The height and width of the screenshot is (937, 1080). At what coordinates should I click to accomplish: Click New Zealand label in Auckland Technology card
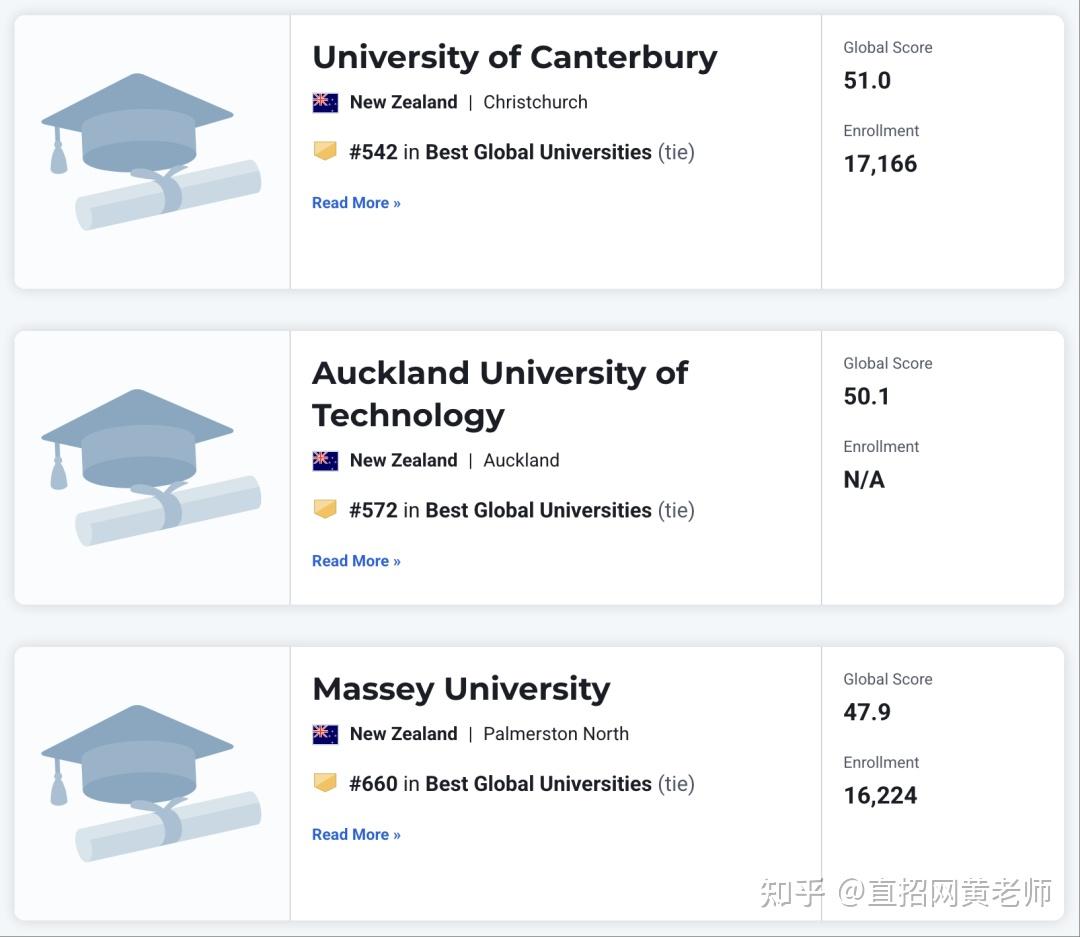pyautogui.click(x=404, y=461)
